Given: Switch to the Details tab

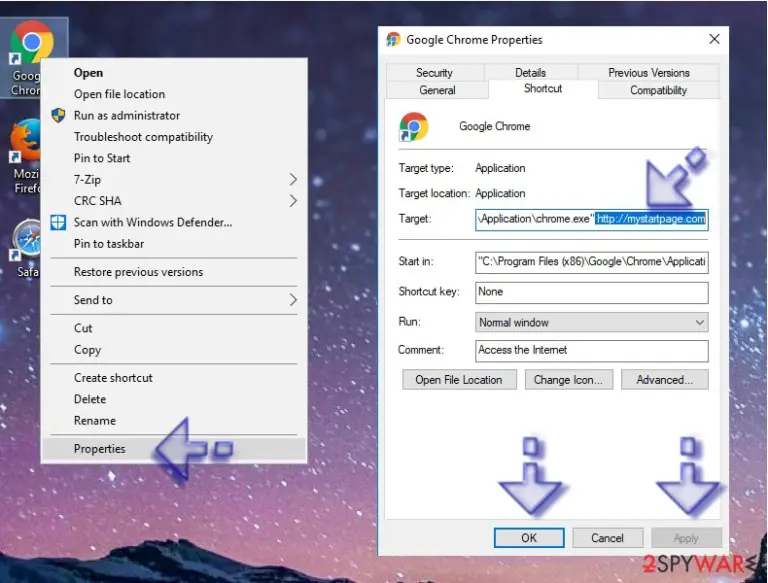Looking at the screenshot, I should coord(530,73).
